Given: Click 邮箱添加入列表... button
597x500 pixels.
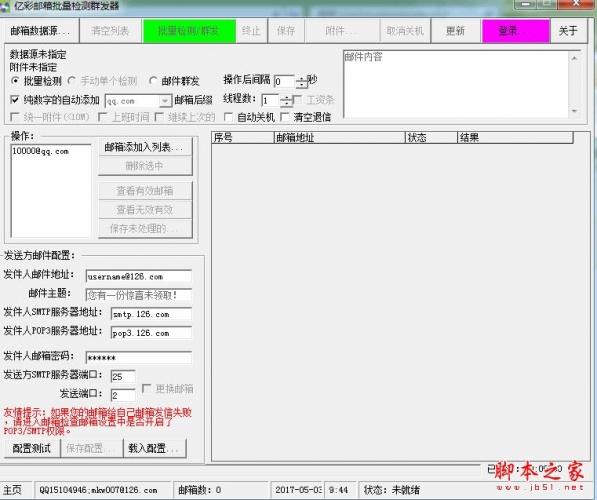Looking at the screenshot, I should click(145, 147).
